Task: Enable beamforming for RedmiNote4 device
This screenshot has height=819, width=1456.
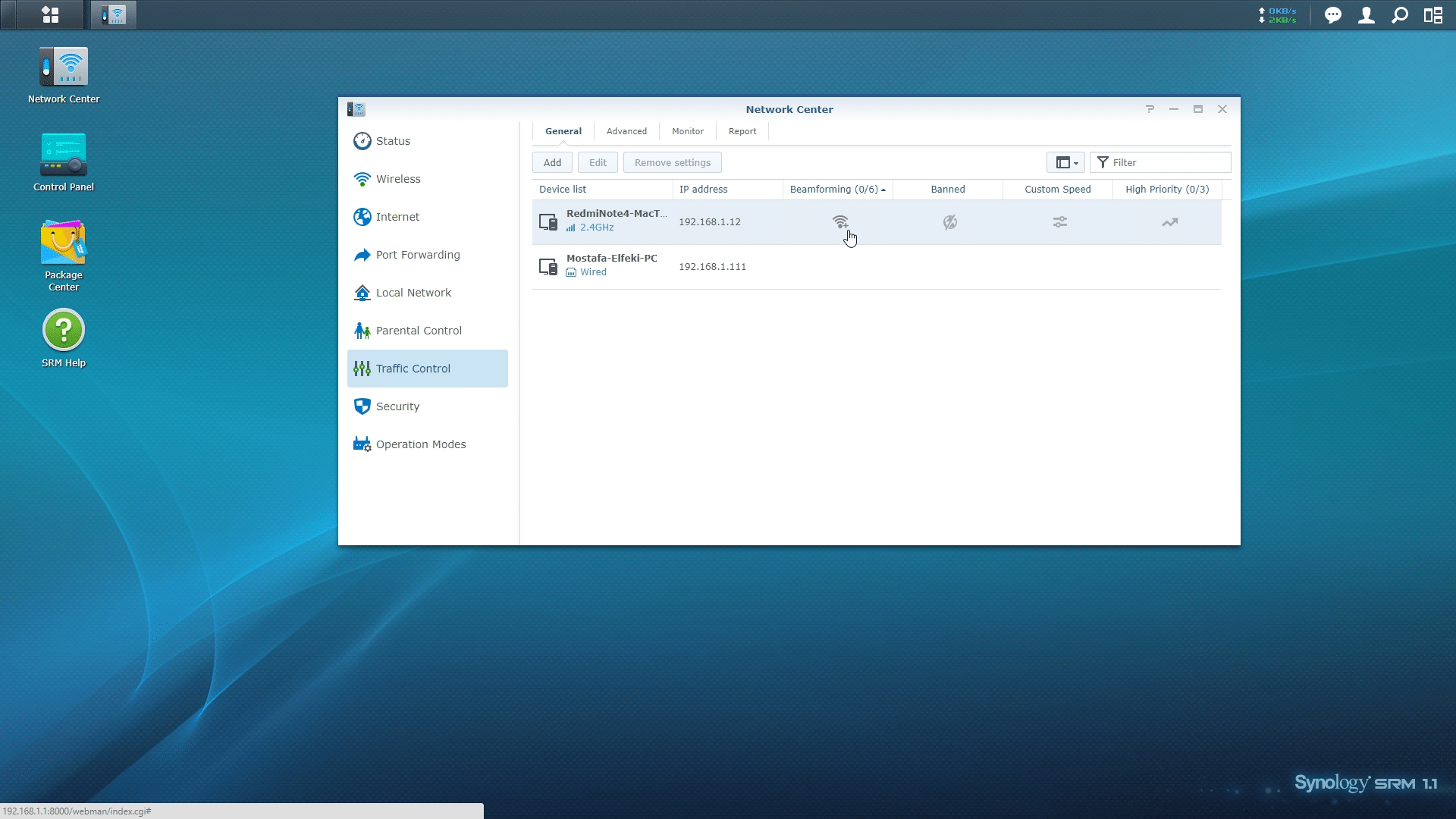Action: point(840,222)
